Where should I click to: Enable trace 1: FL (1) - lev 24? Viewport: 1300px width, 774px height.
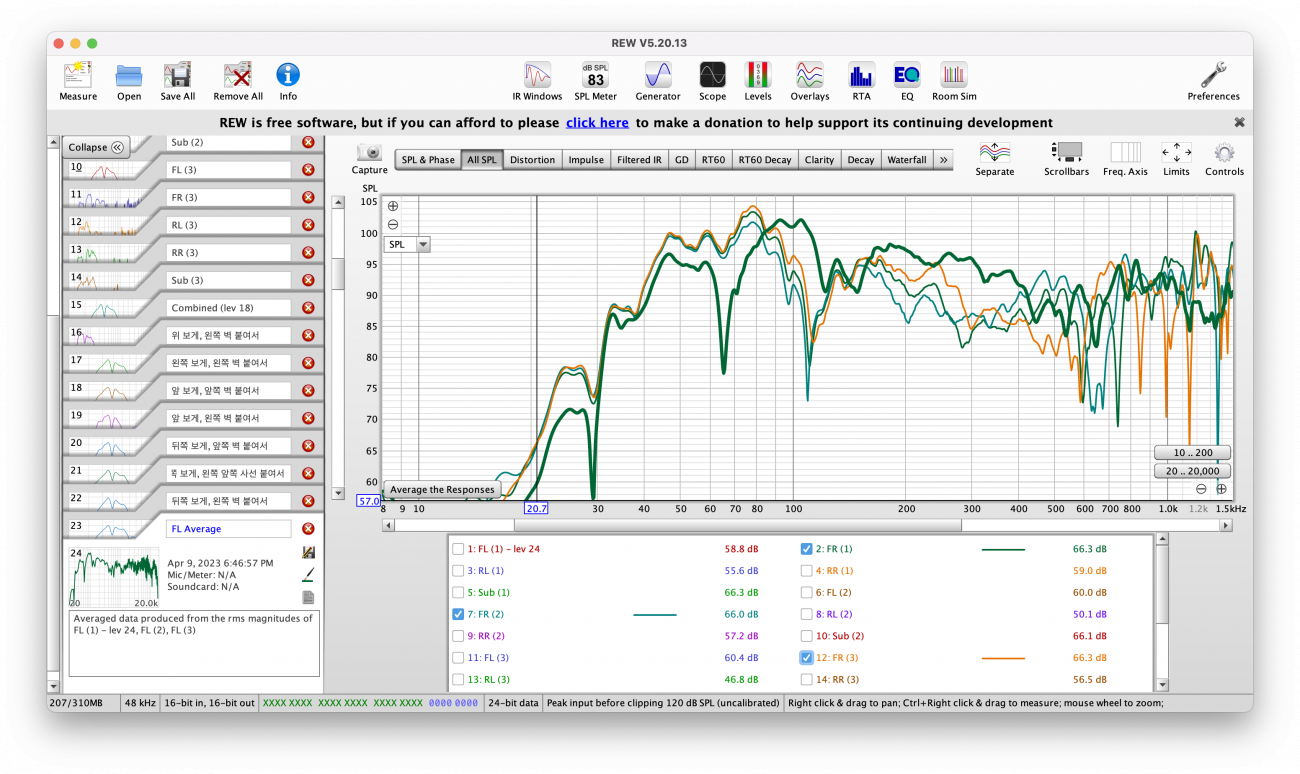pyautogui.click(x=458, y=549)
